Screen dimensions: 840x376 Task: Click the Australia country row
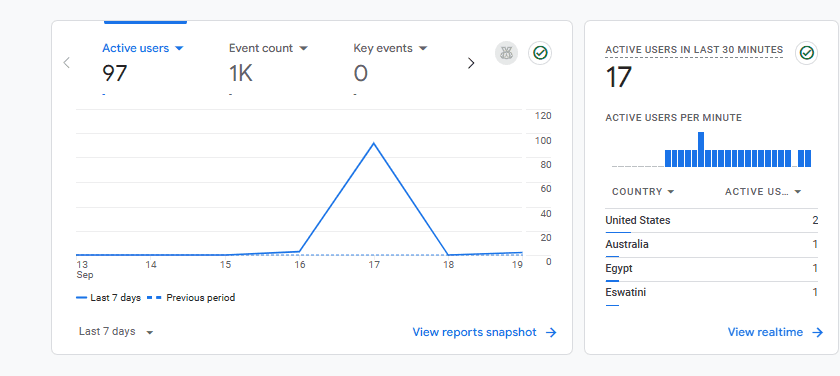coord(711,245)
